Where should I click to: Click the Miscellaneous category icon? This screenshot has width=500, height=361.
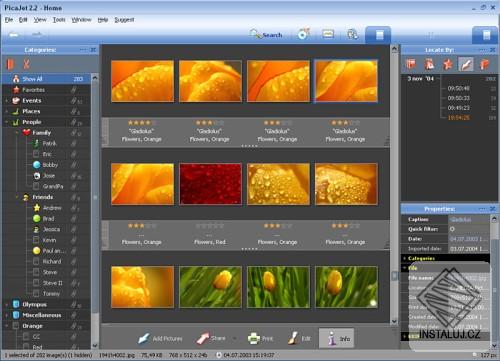[x=16, y=315]
